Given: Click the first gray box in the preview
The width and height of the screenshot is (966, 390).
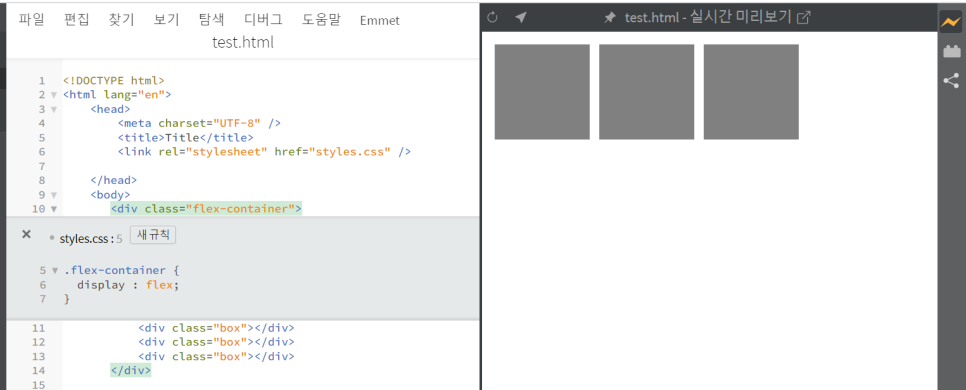Looking at the screenshot, I should pyautogui.click(x=542, y=92).
